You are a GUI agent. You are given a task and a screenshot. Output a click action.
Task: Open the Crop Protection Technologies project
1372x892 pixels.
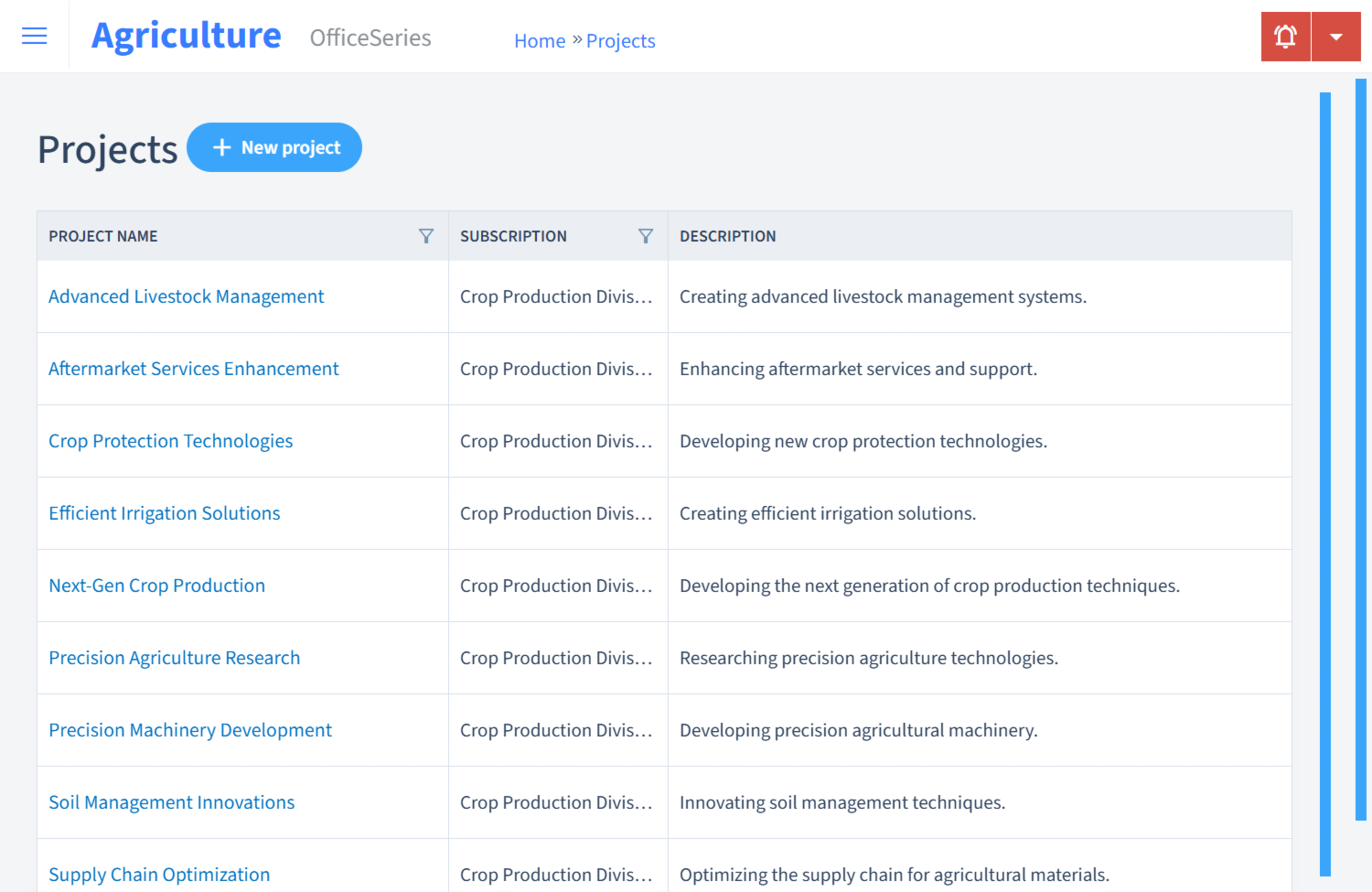(170, 441)
